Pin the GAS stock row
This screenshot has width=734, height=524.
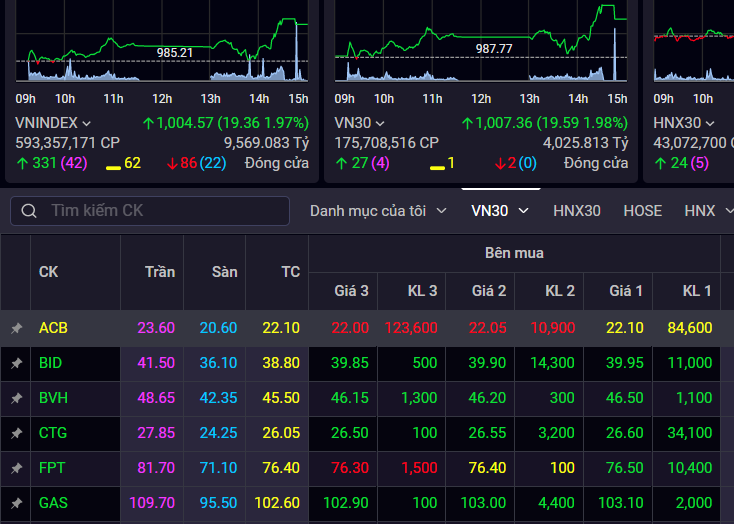coord(16,503)
